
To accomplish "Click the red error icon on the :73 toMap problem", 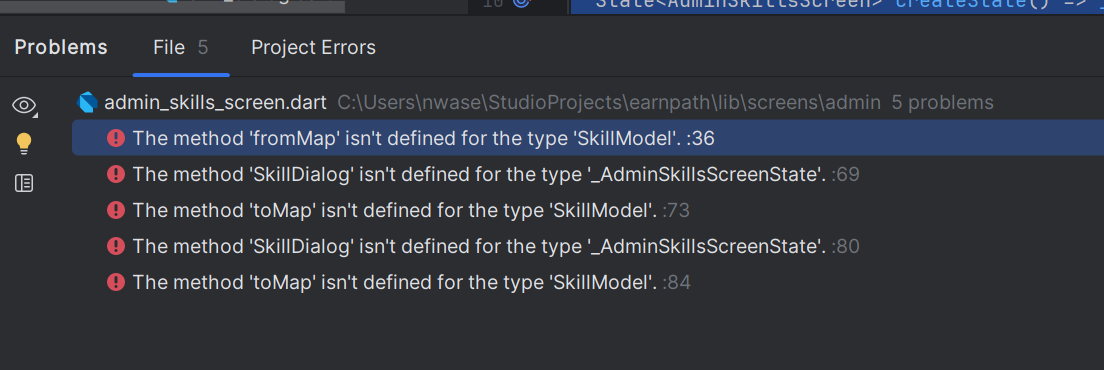I will point(115,210).
